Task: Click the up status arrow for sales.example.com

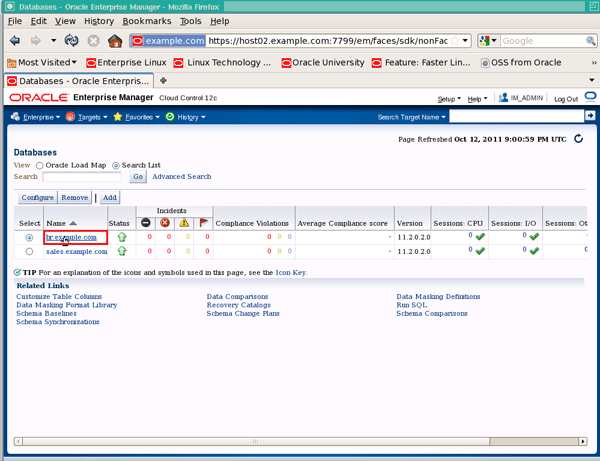Action: tap(122, 251)
